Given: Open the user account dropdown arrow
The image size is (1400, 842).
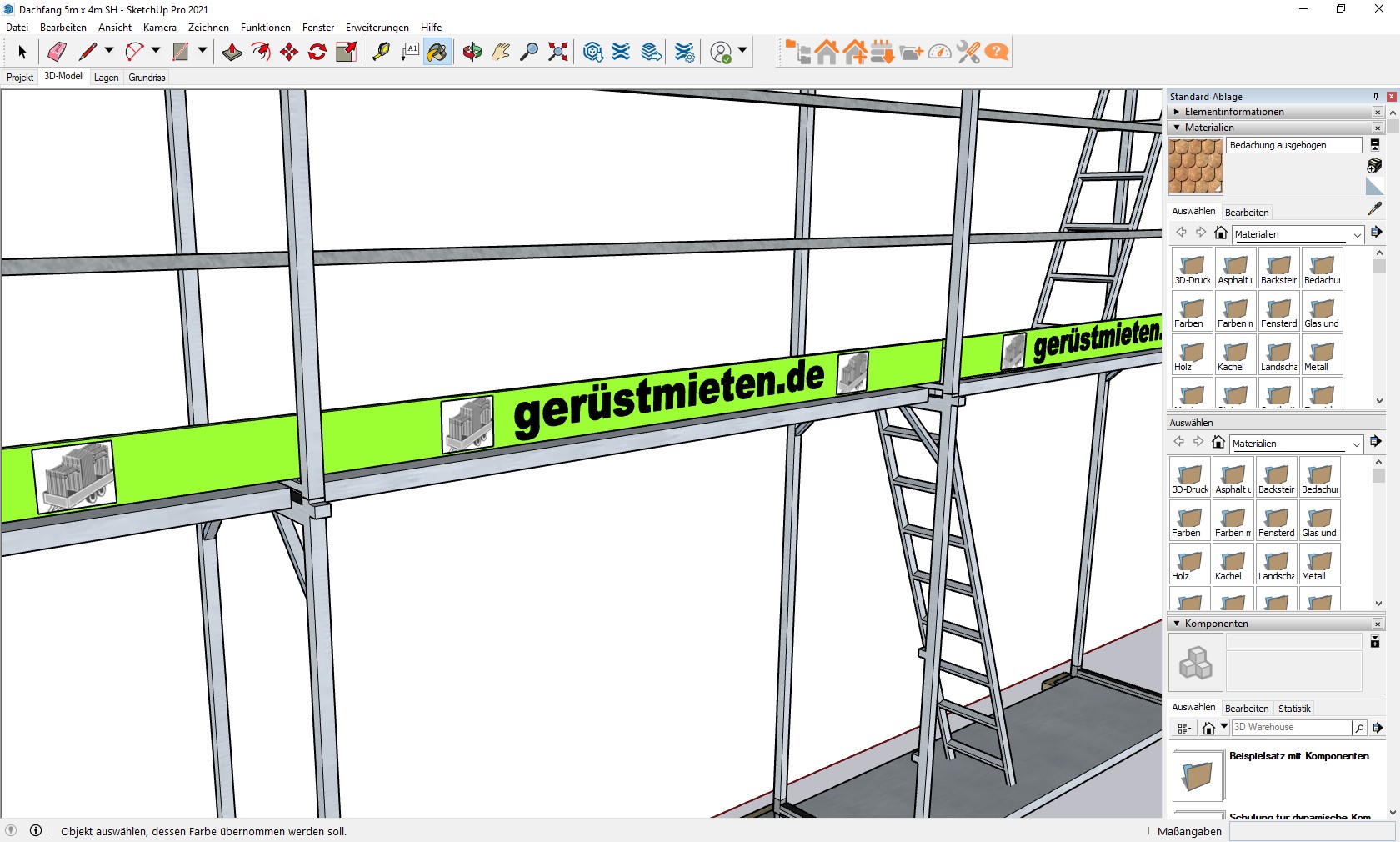Looking at the screenshot, I should pyautogui.click(x=742, y=51).
